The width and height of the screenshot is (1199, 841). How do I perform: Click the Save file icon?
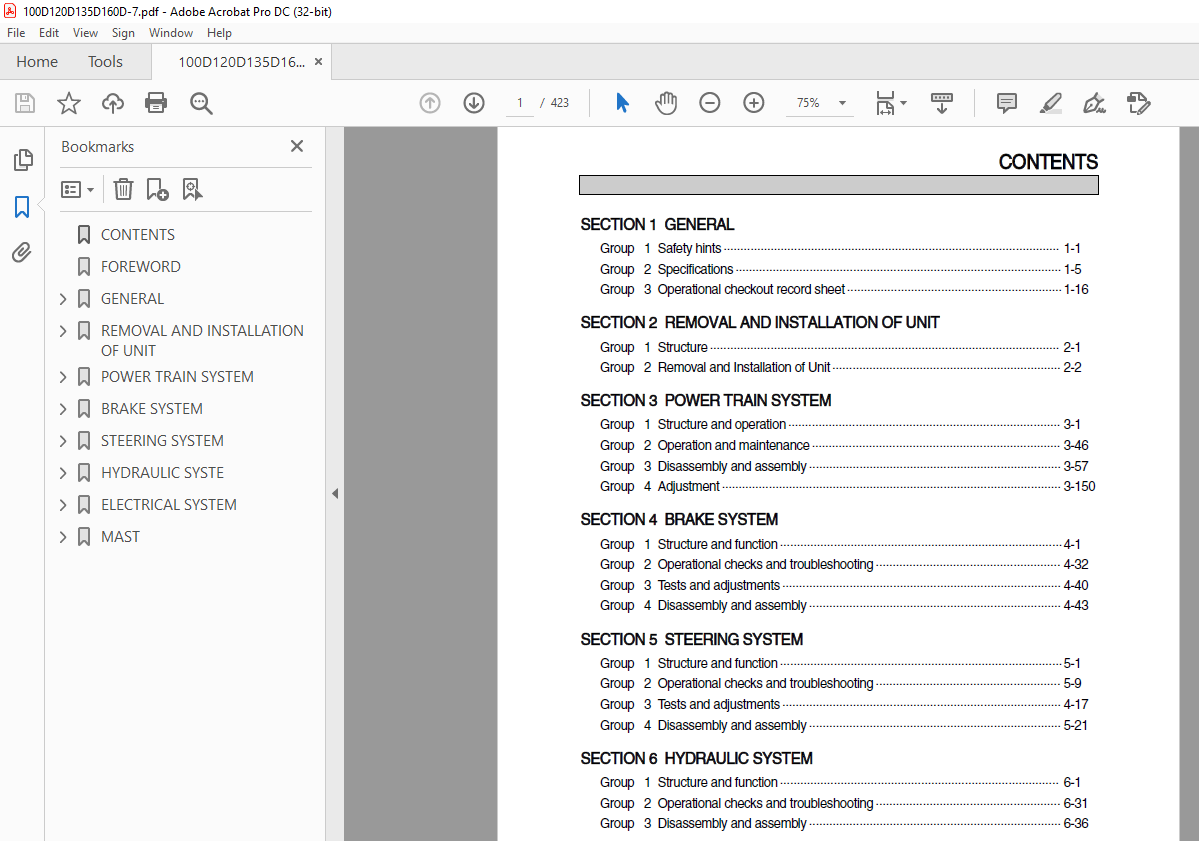(x=25, y=102)
